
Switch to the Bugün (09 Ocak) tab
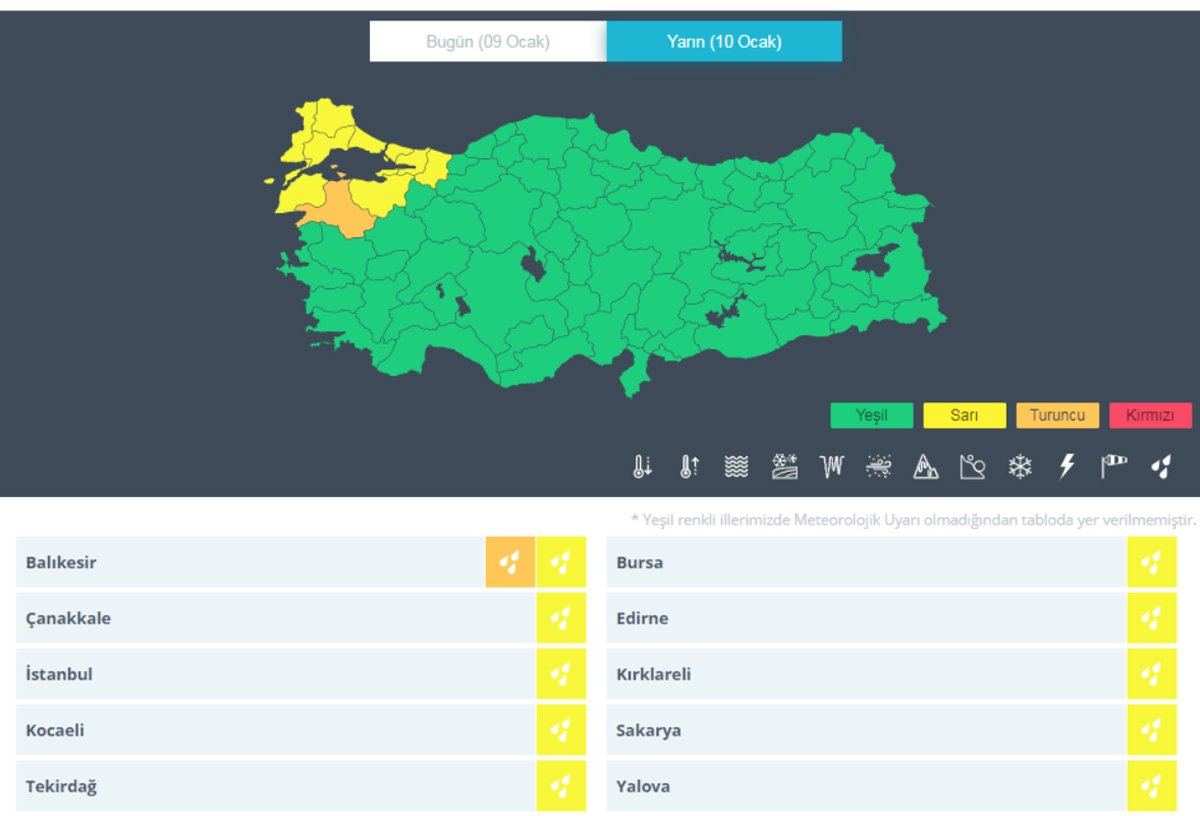(x=488, y=42)
